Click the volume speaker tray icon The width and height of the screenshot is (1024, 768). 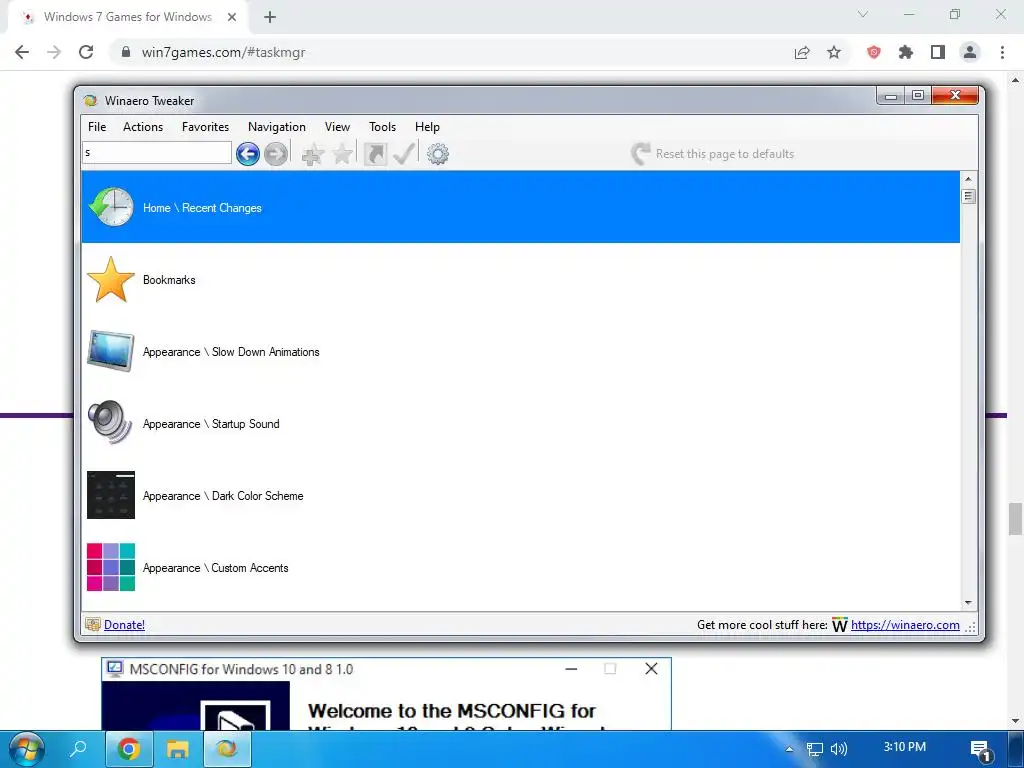coord(839,749)
